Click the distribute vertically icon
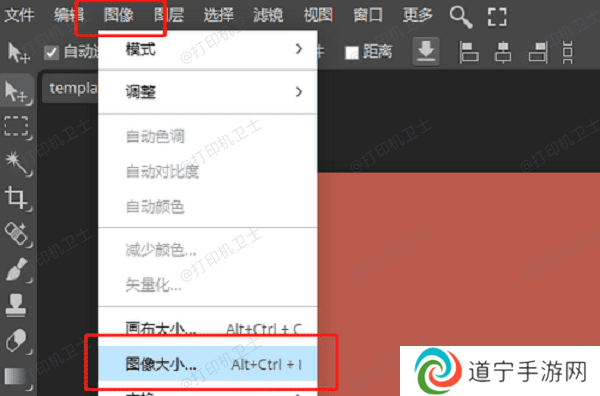The width and height of the screenshot is (600, 396). click(x=568, y=52)
